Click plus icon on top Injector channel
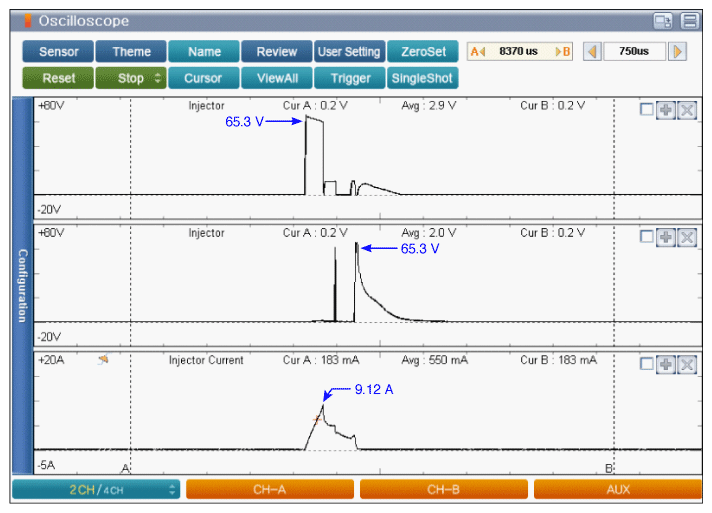The width and height of the screenshot is (712, 513). click(666, 110)
